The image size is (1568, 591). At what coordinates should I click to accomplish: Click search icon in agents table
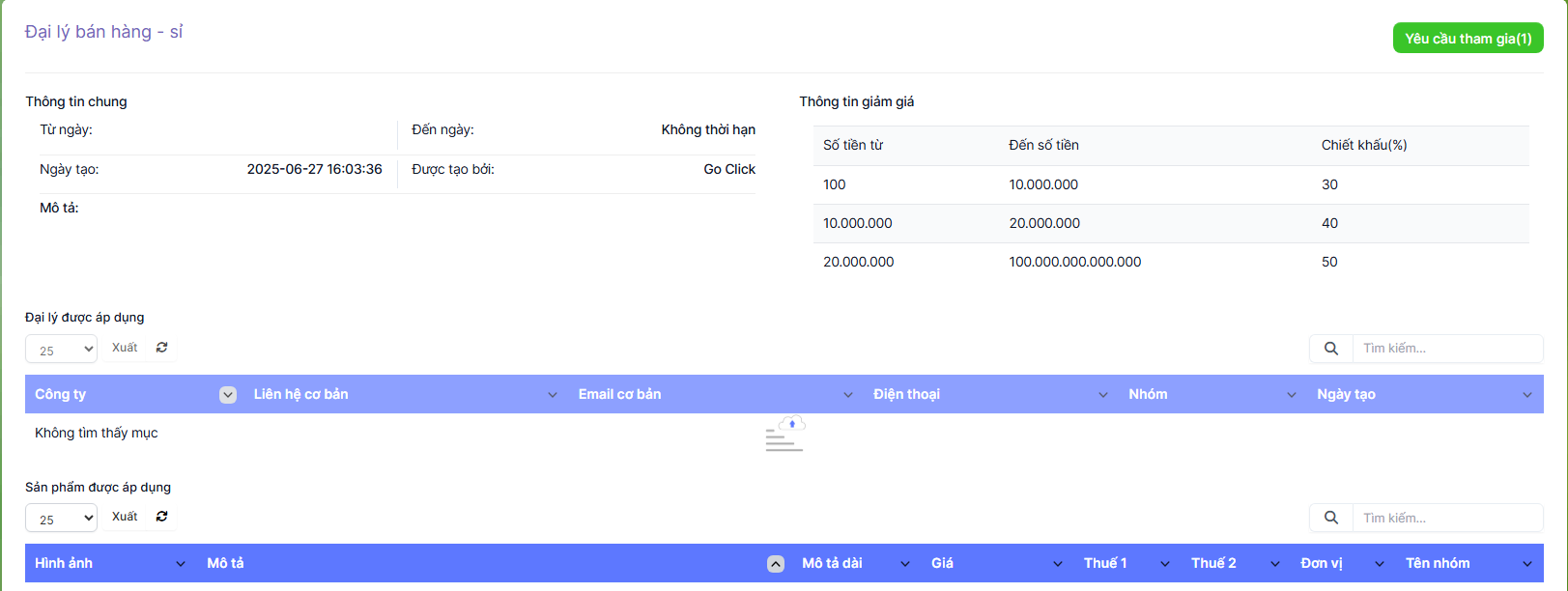click(x=1330, y=349)
